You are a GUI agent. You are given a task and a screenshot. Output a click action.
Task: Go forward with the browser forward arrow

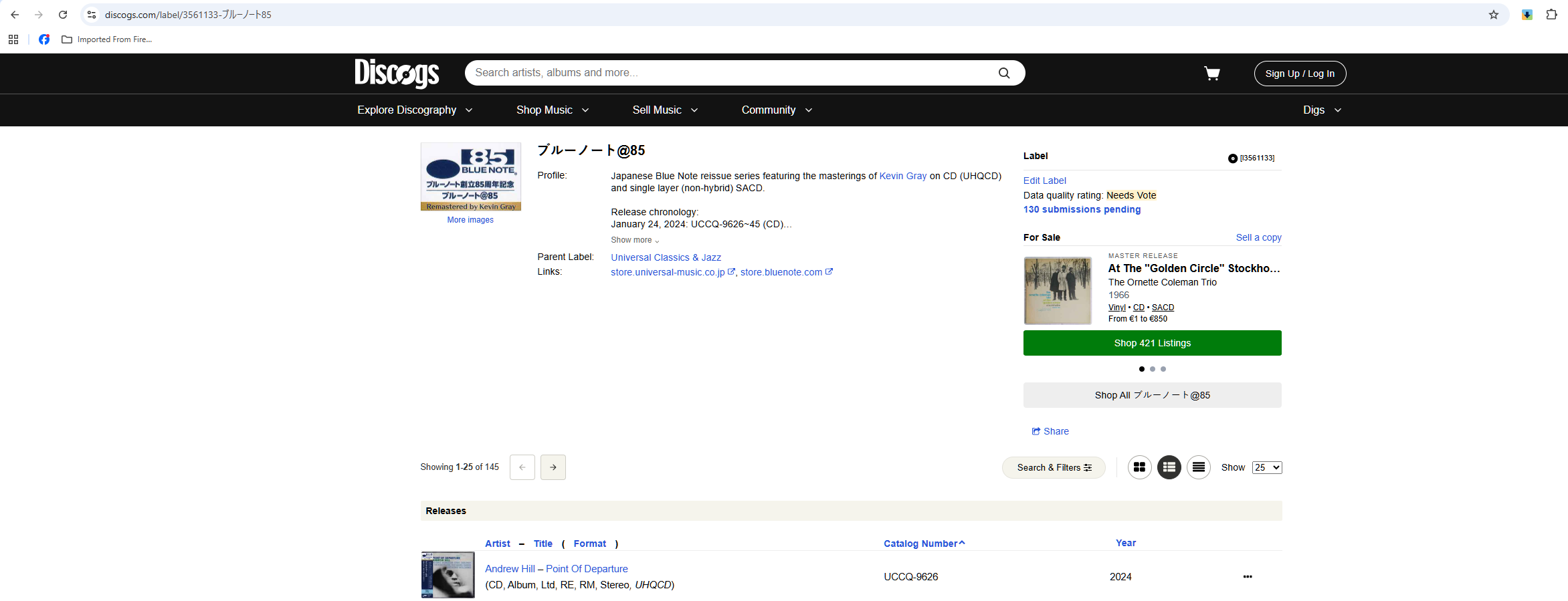39,15
